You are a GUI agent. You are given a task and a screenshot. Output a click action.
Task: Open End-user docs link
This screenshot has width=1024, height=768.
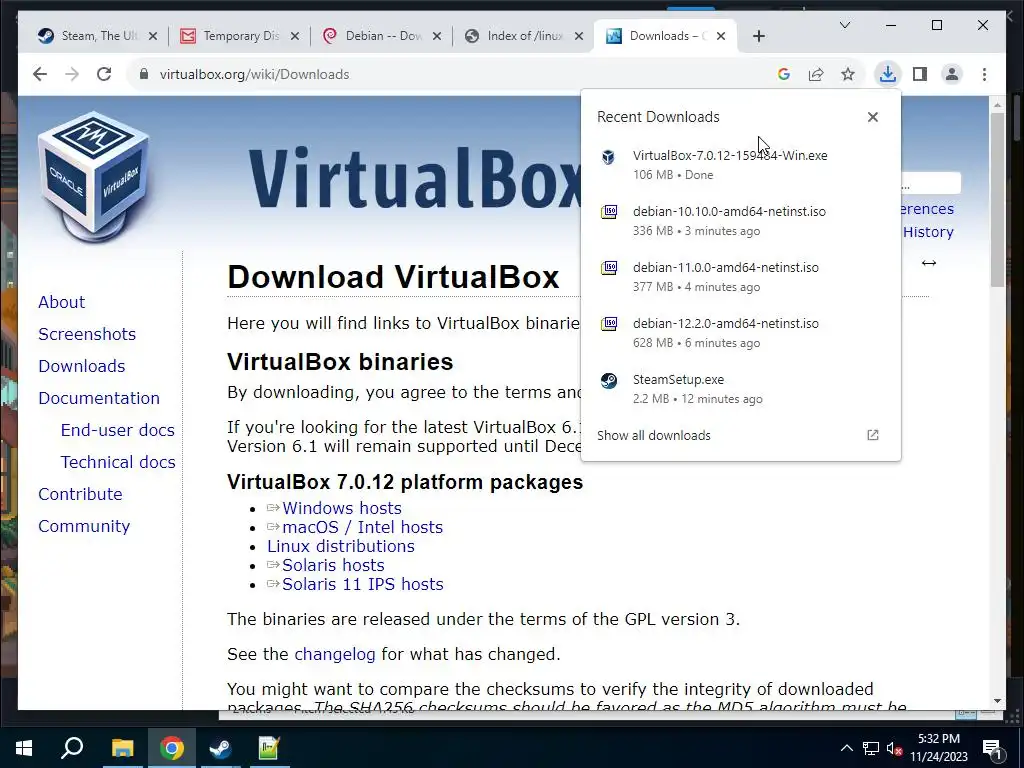pyautogui.click(x=118, y=430)
